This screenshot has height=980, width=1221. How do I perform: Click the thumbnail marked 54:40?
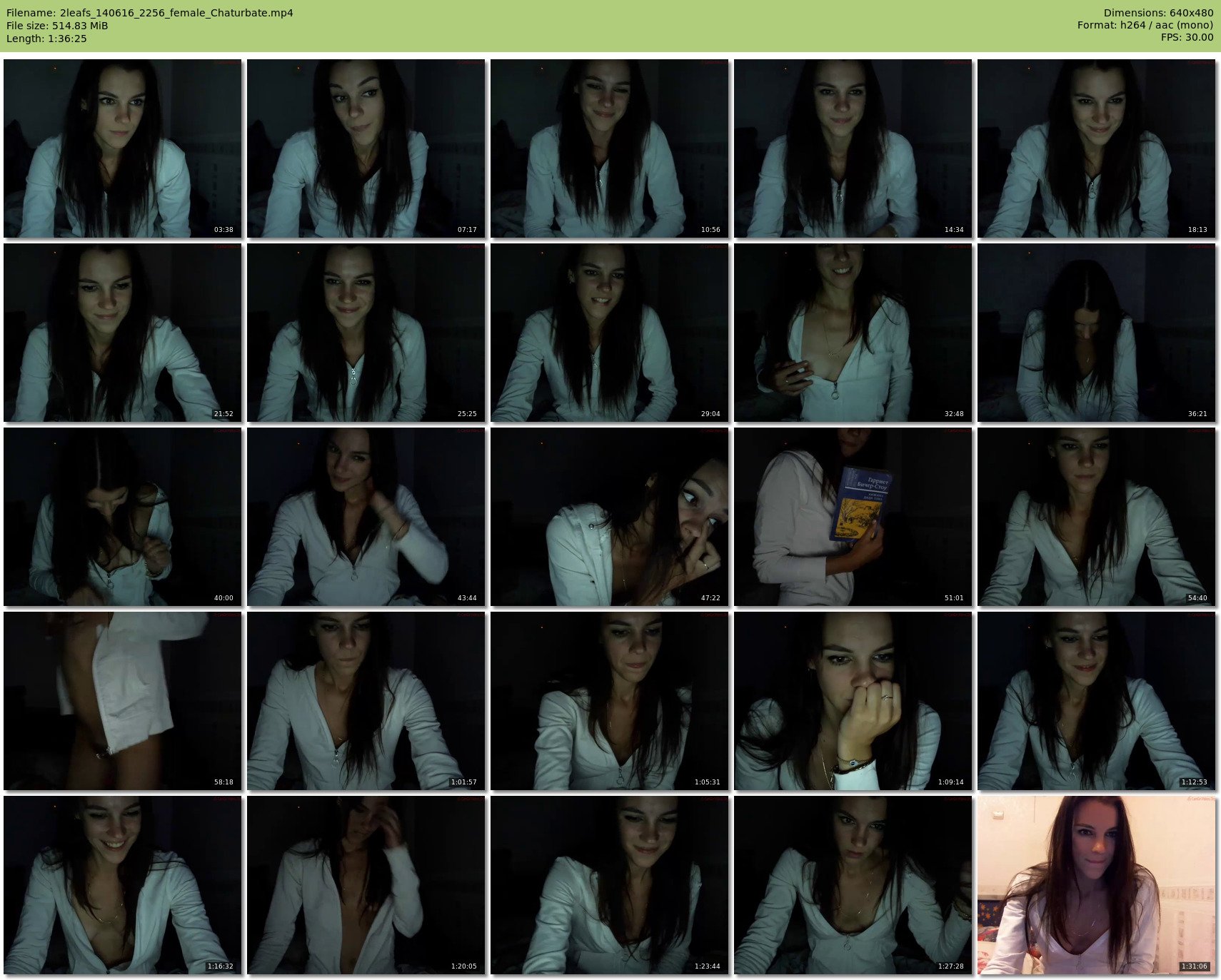1096,517
